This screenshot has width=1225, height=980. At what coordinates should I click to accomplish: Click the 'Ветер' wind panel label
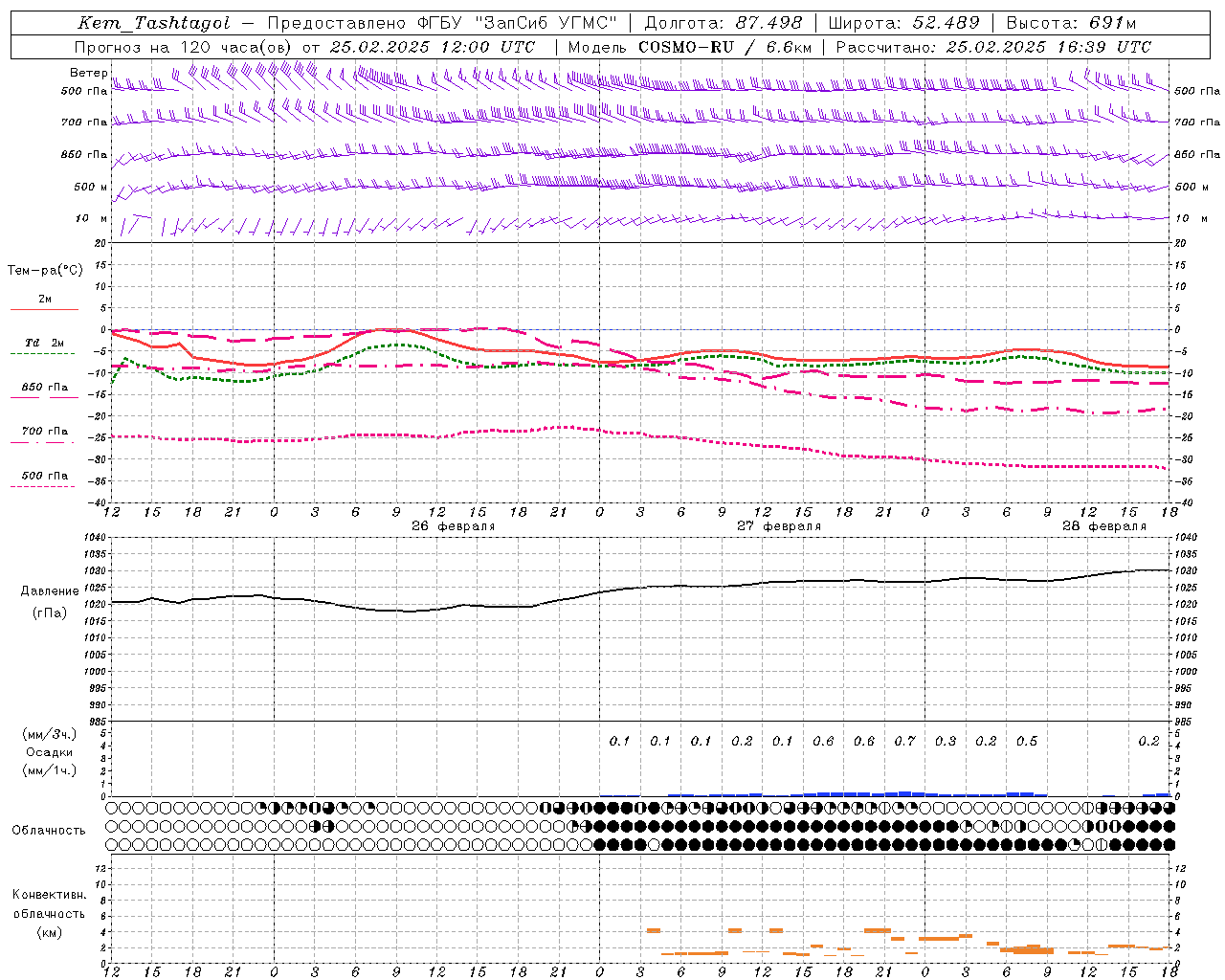[x=88, y=73]
